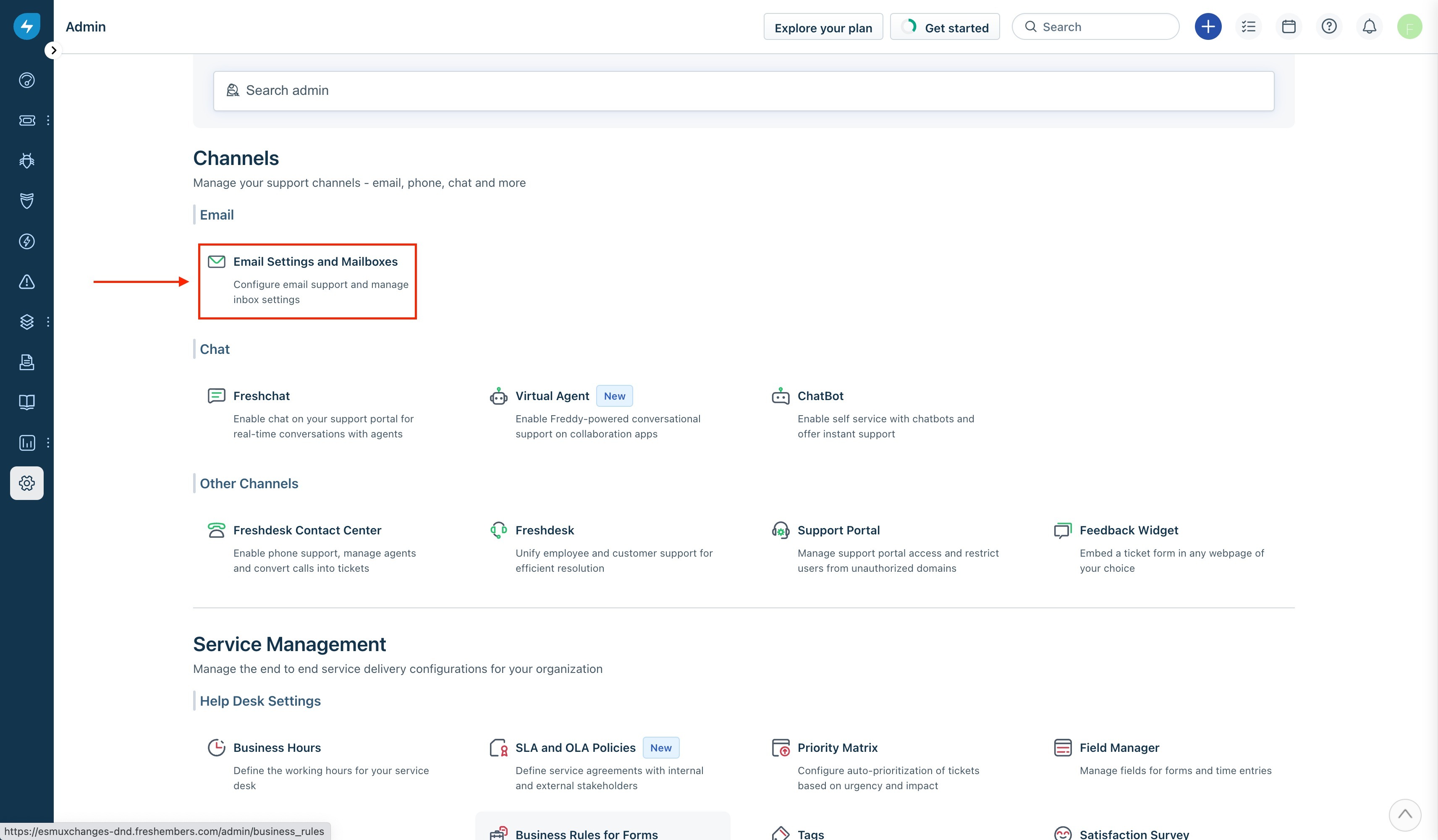Open the notifications bell icon
The width and height of the screenshot is (1438, 840).
click(1369, 27)
